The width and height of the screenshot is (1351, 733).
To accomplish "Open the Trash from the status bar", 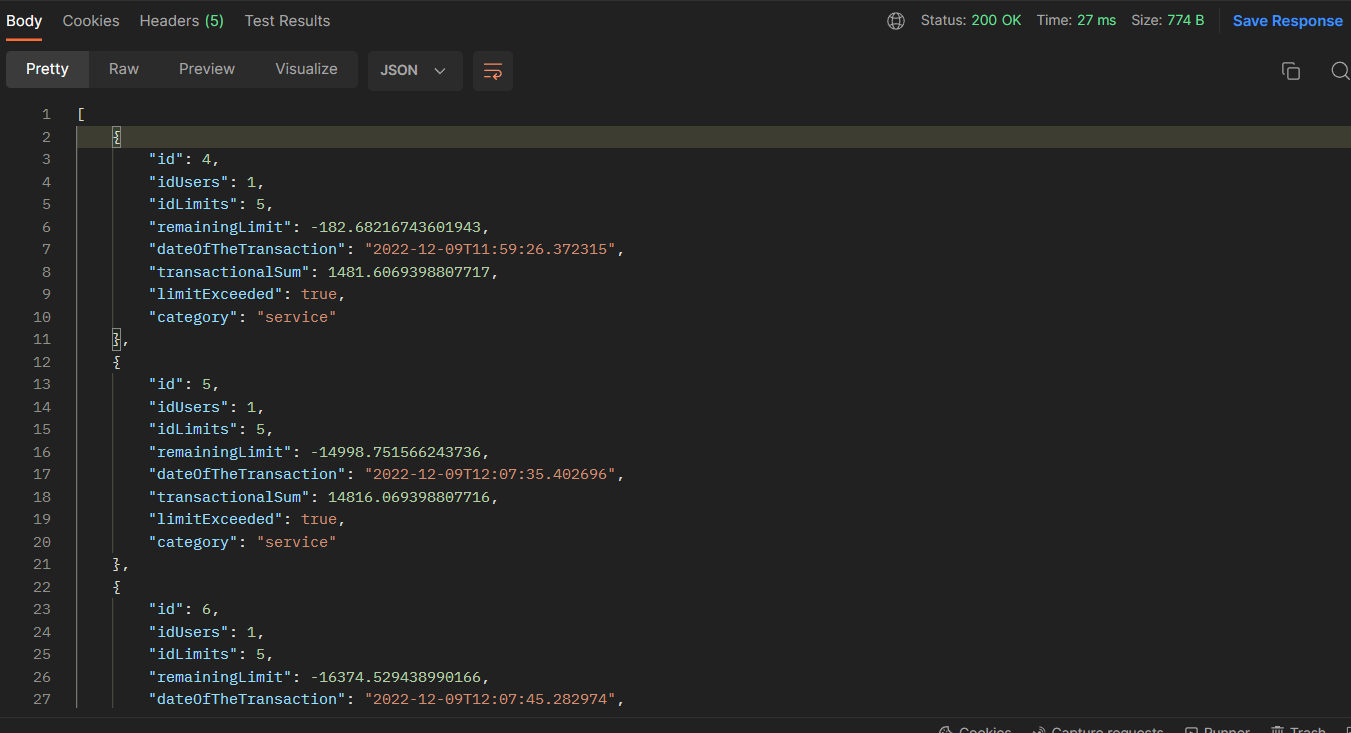I will [1298, 729].
